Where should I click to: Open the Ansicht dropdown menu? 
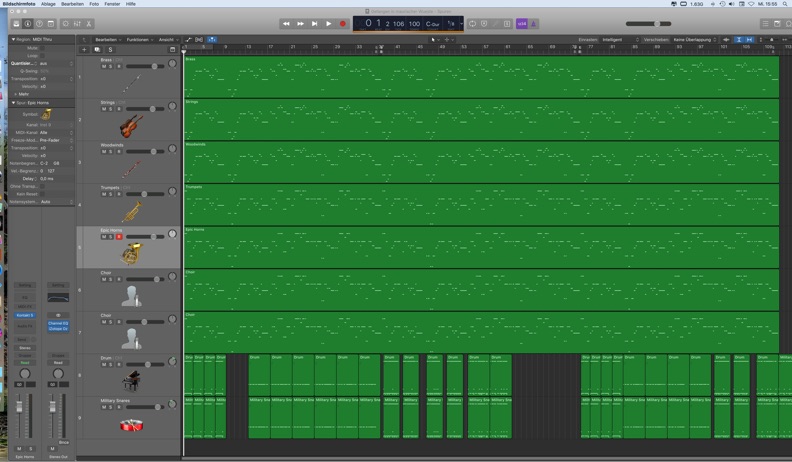coord(168,39)
